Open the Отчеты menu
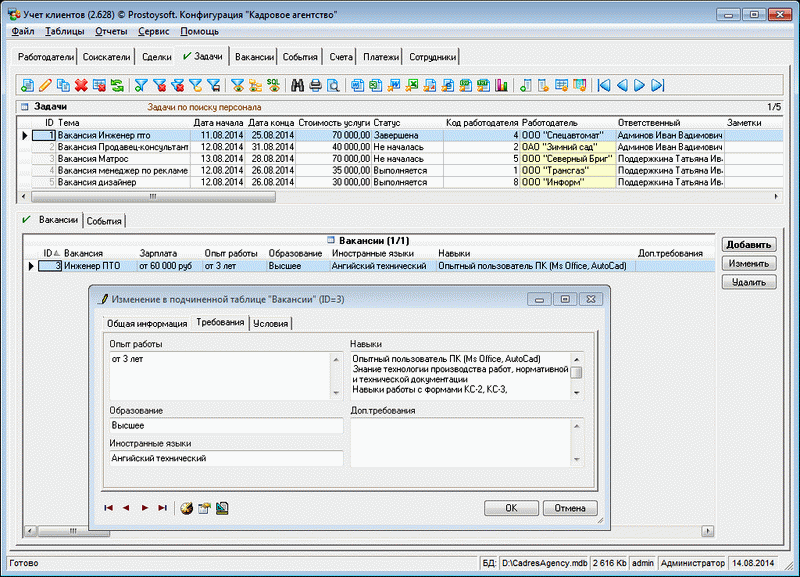The image size is (800, 577). point(111,31)
